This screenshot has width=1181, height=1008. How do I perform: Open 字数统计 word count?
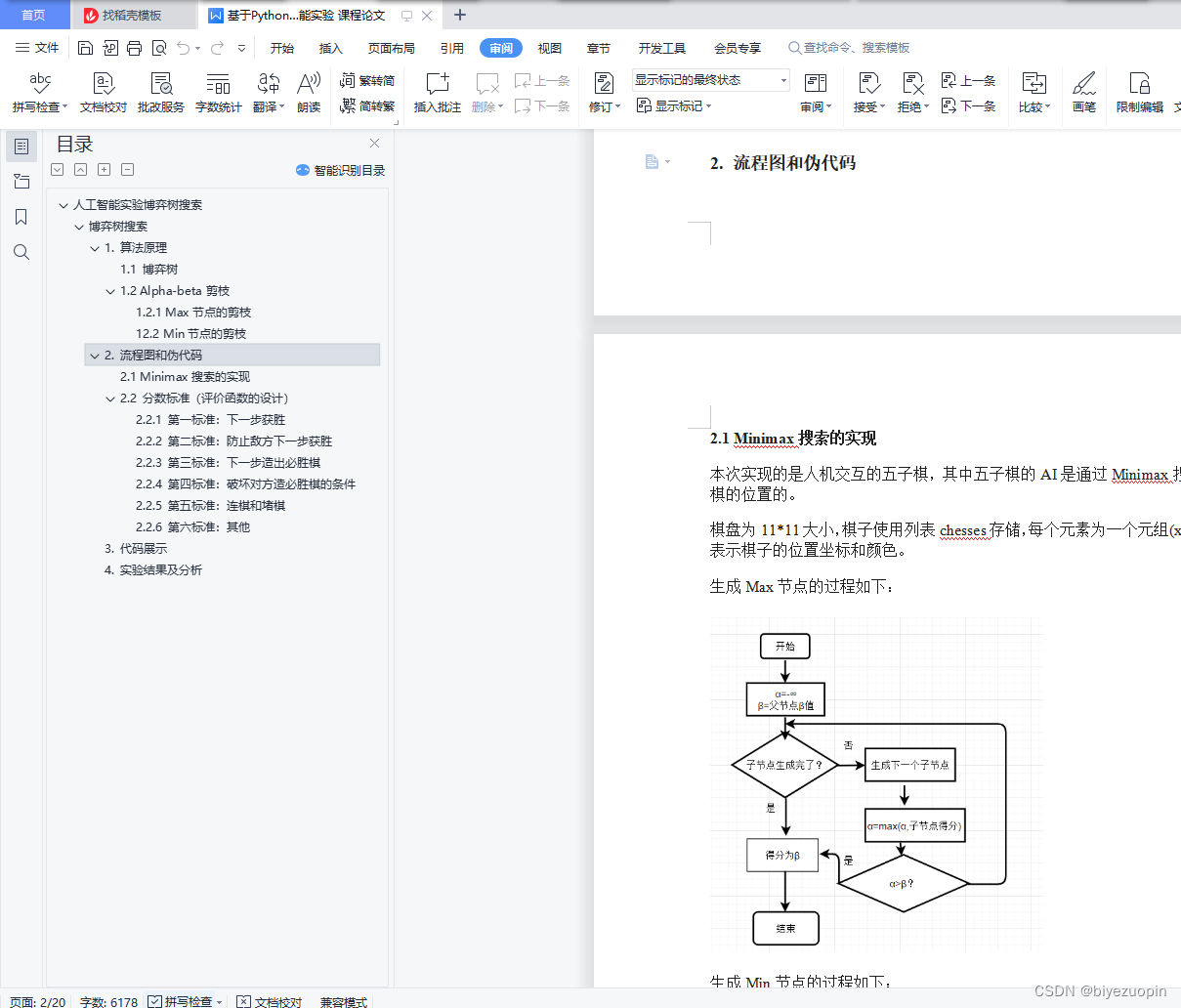pos(218,93)
